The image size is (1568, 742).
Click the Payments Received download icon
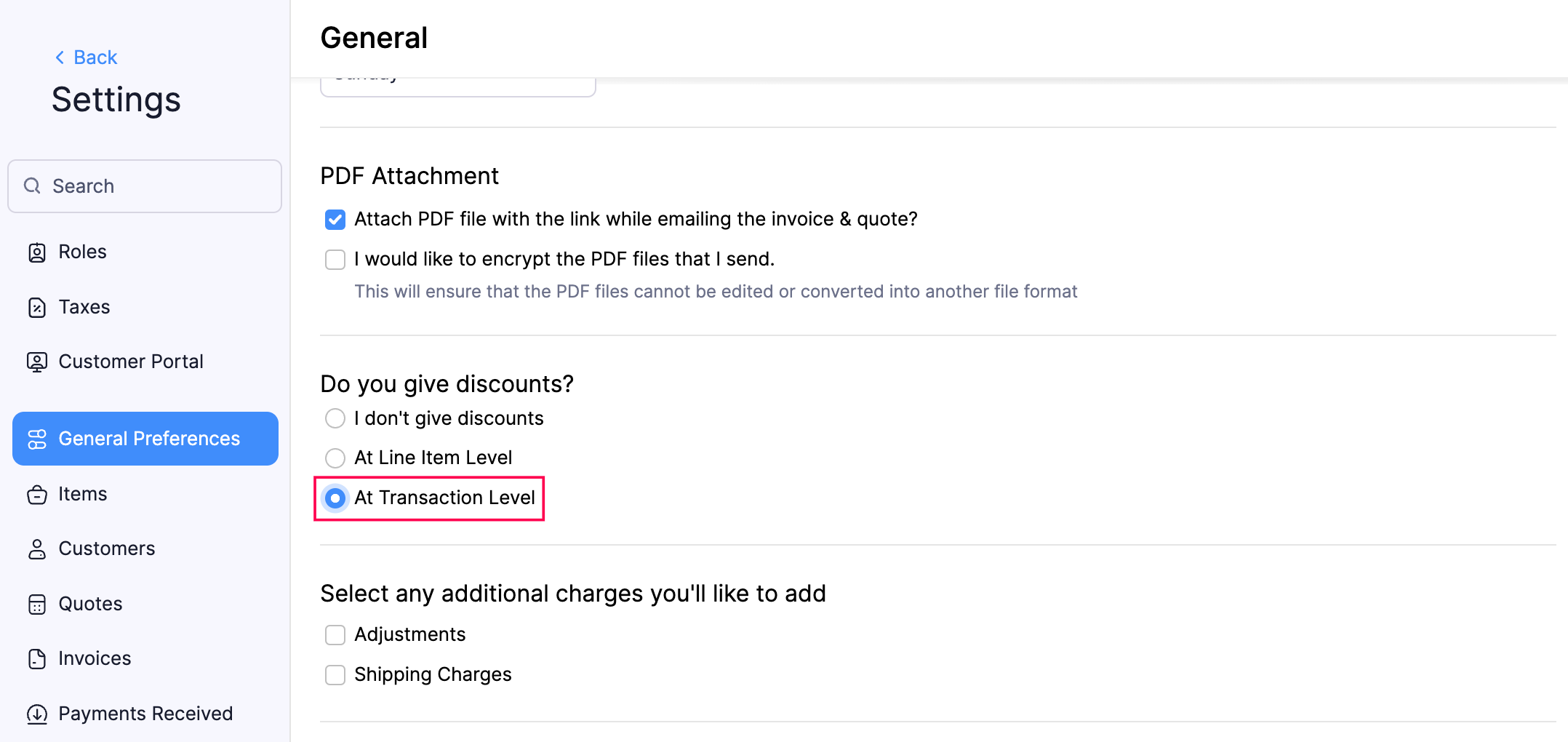(x=38, y=714)
